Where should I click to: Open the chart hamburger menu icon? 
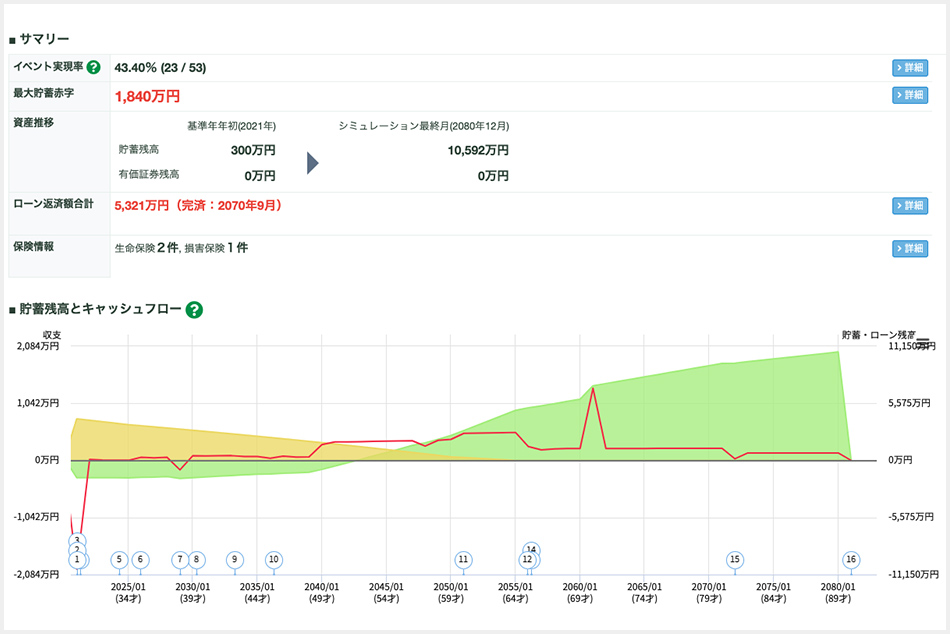[x=923, y=342]
